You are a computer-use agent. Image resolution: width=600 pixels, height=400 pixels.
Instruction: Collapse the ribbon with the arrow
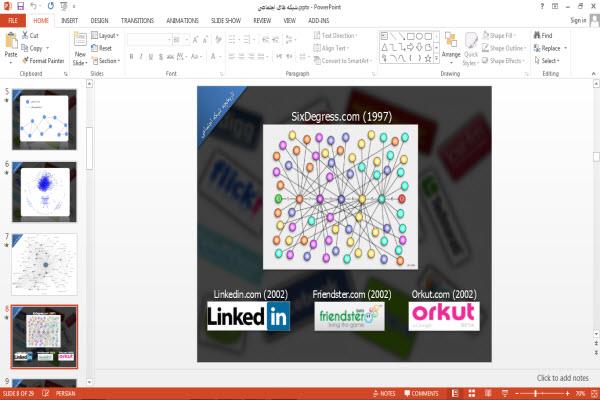click(x=593, y=73)
